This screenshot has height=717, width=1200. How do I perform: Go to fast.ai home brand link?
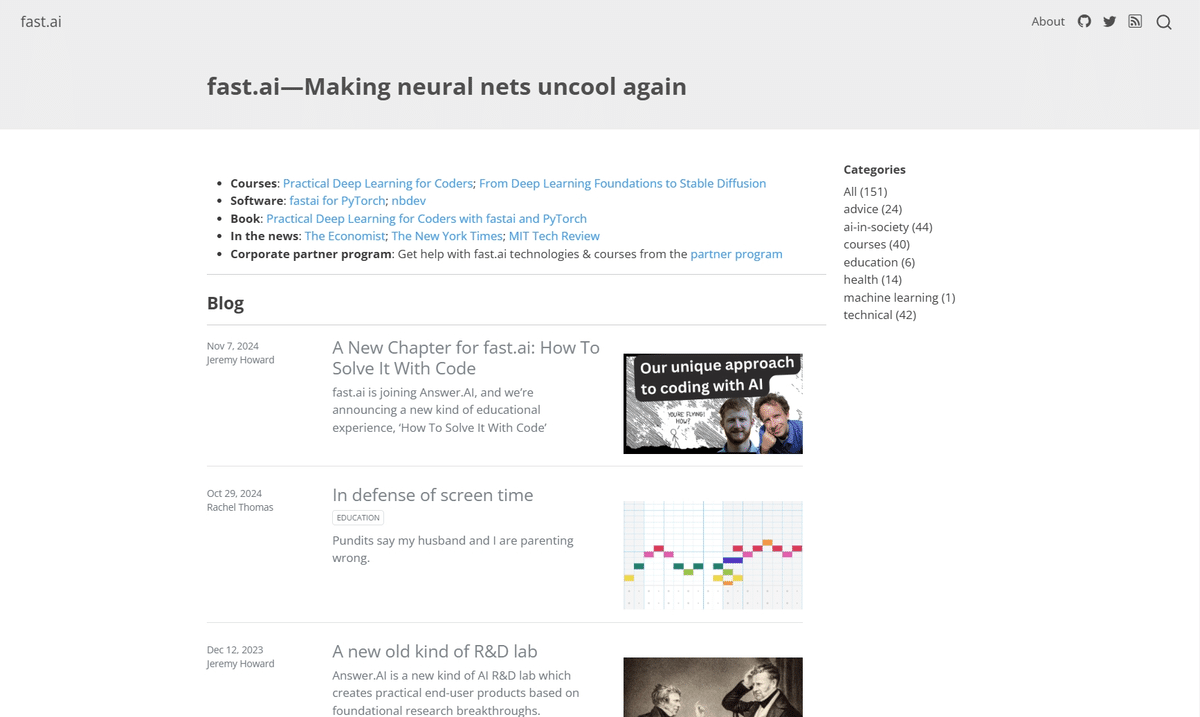pyautogui.click(x=41, y=21)
